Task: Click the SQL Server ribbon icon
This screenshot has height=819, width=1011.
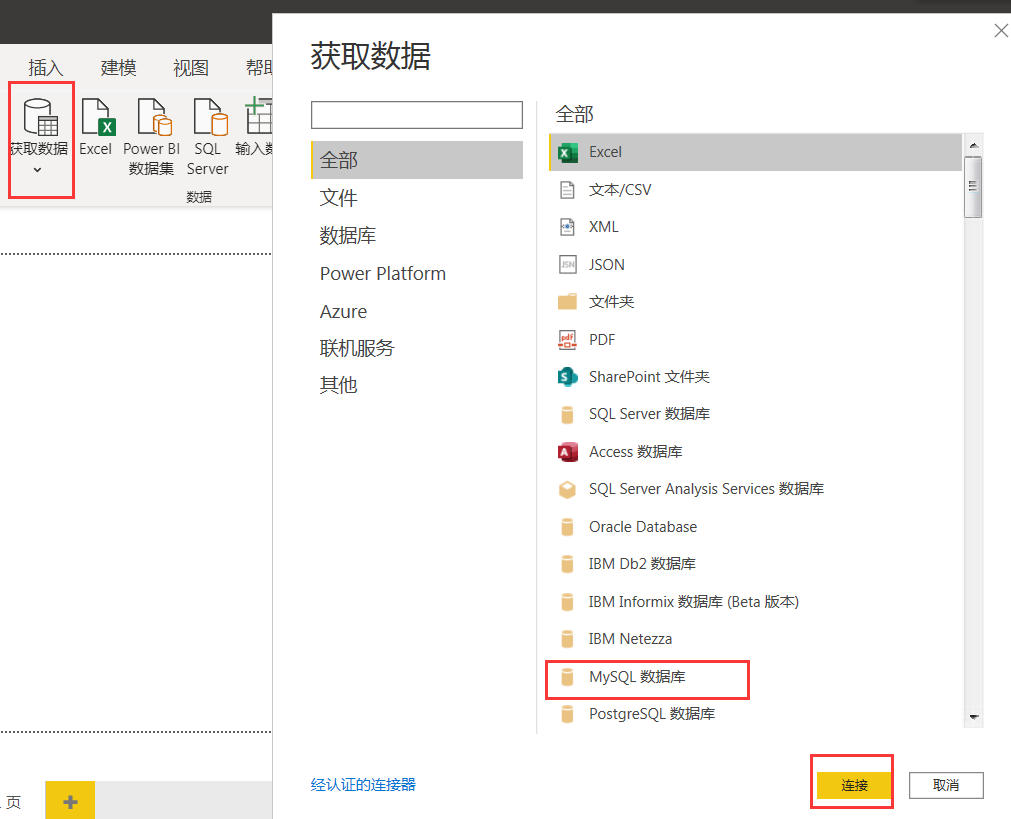Action: point(211,117)
